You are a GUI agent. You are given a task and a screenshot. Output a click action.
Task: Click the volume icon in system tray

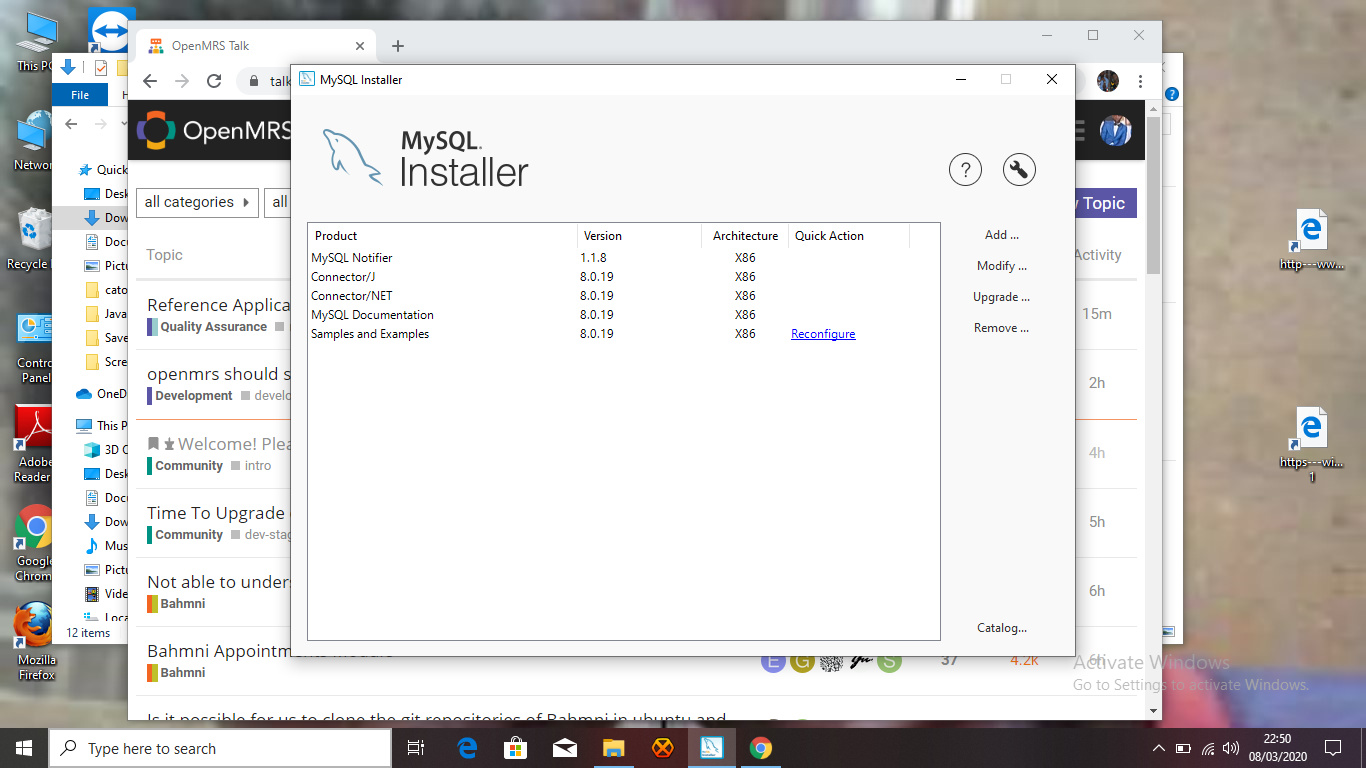tap(1230, 748)
